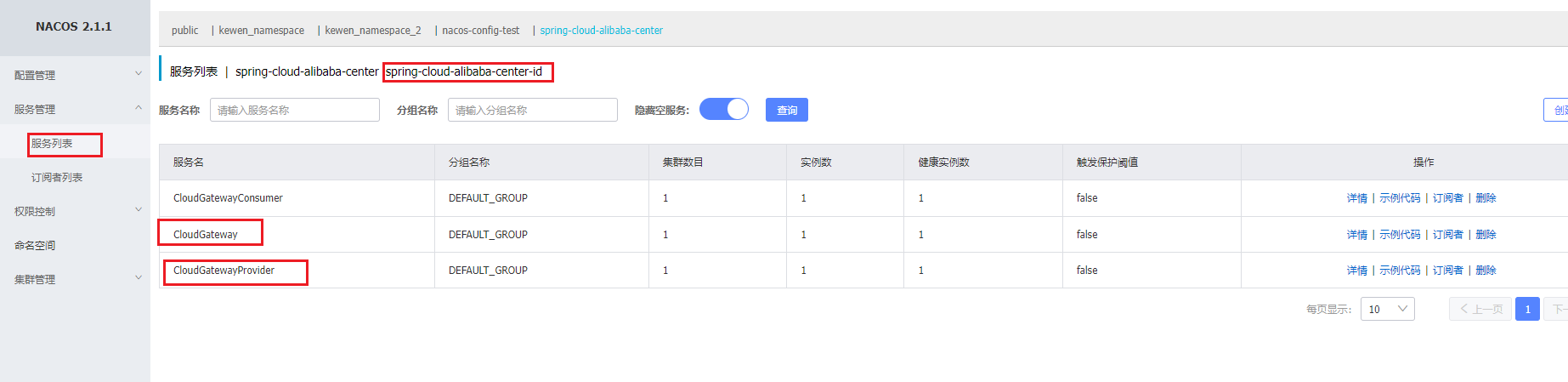Screen dimensions: 1568x382
Task: Click the 分组名称 input field
Action: 533,110
